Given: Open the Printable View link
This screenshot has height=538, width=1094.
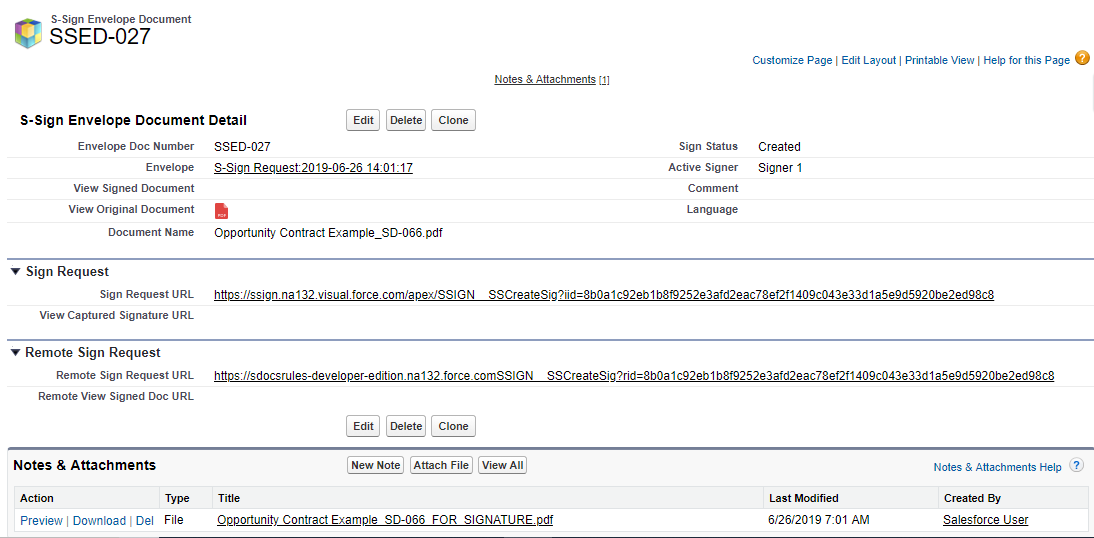Looking at the screenshot, I should point(940,61).
